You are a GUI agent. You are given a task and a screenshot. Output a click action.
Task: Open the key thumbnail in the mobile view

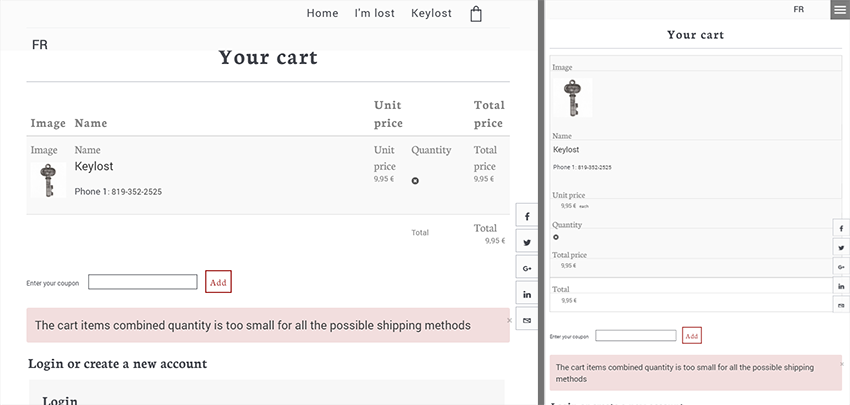point(573,100)
